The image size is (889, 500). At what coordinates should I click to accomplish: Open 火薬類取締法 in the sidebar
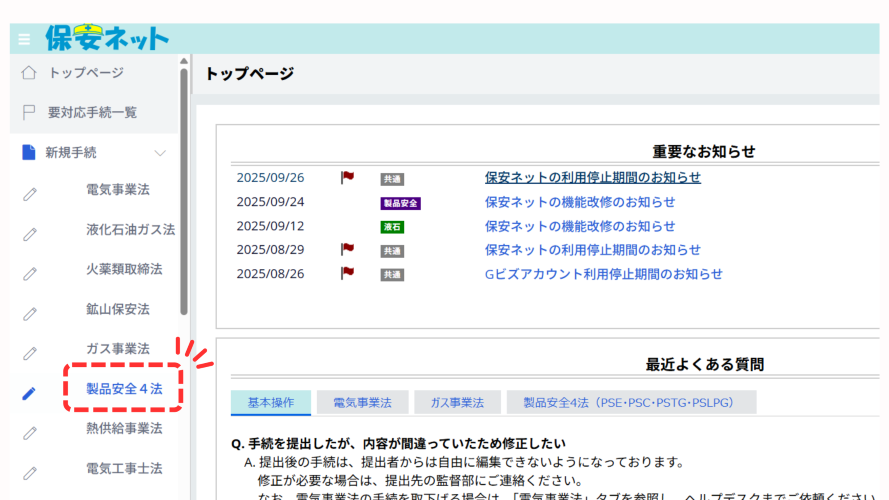124,269
